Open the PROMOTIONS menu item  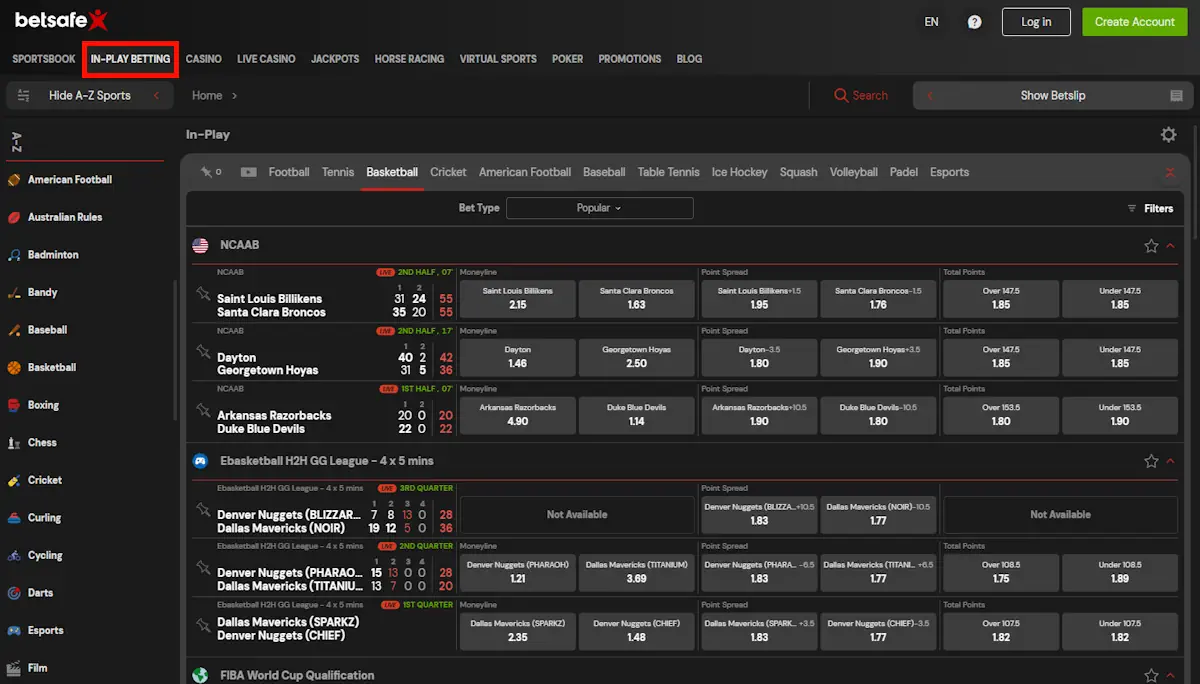(629, 59)
